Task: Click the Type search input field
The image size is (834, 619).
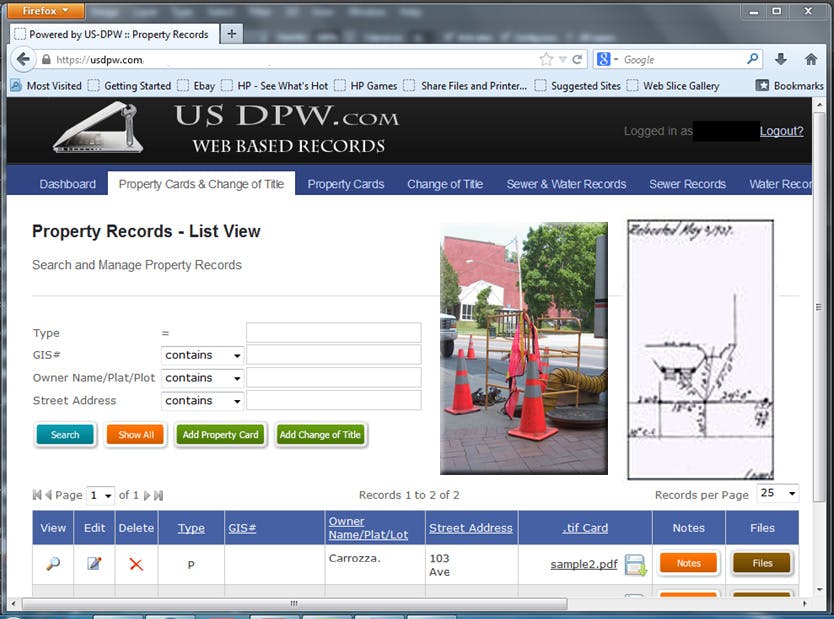Action: [333, 332]
